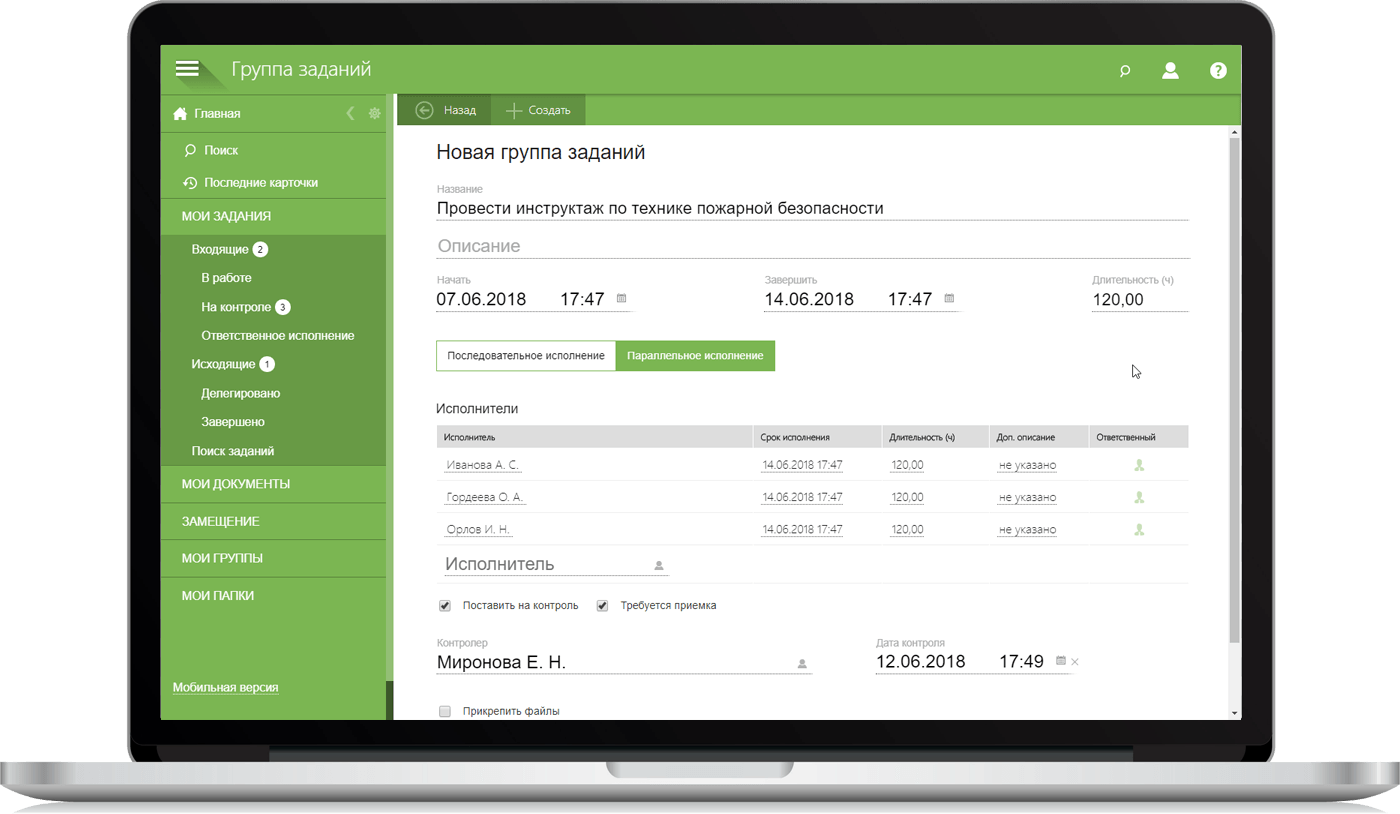Click the Описание field
Image resolution: width=1400 pixels, height=814 pixels.
(x=812, y=246)
